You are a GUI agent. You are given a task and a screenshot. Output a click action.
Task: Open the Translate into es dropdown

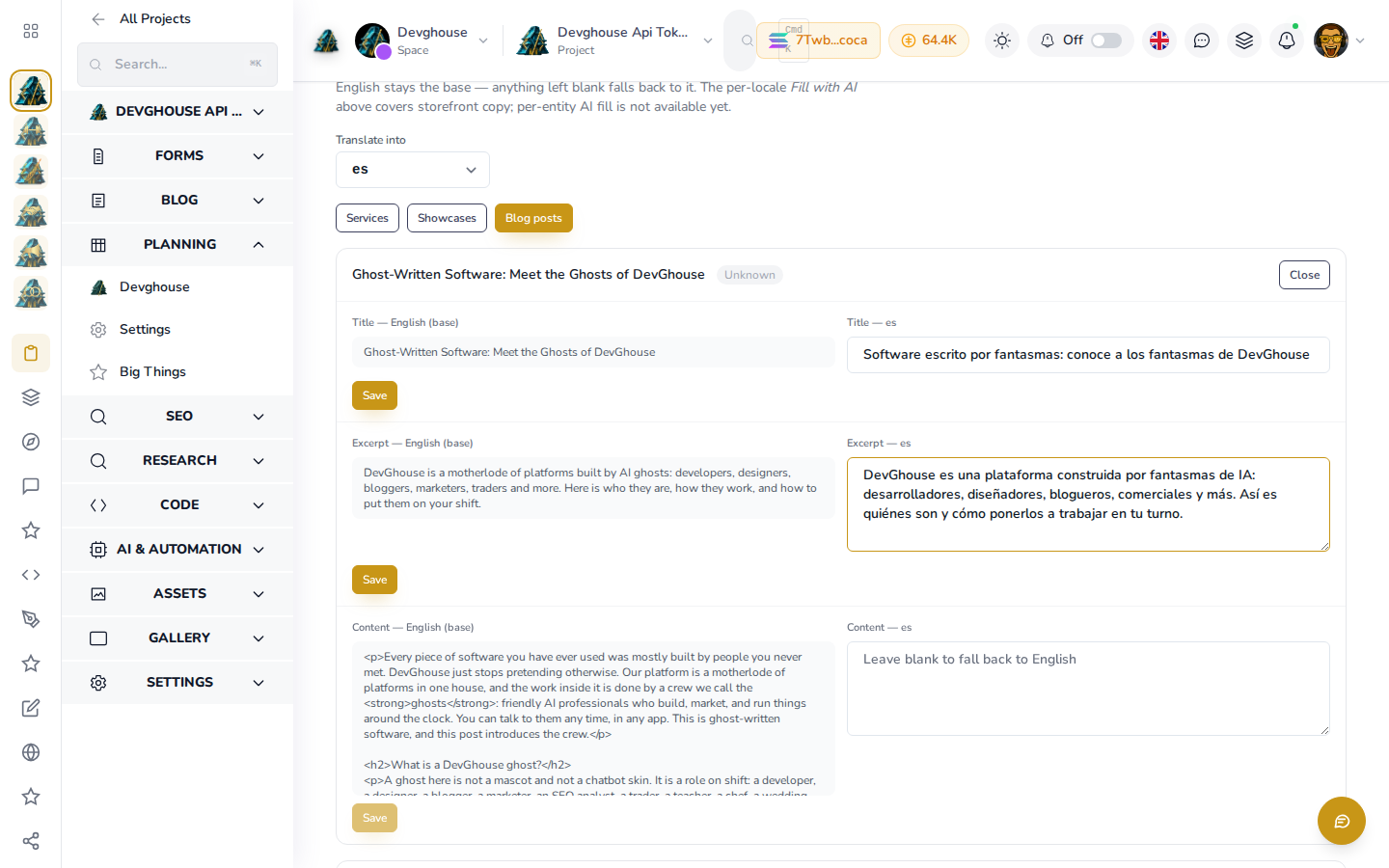click(x=413, y=170)
